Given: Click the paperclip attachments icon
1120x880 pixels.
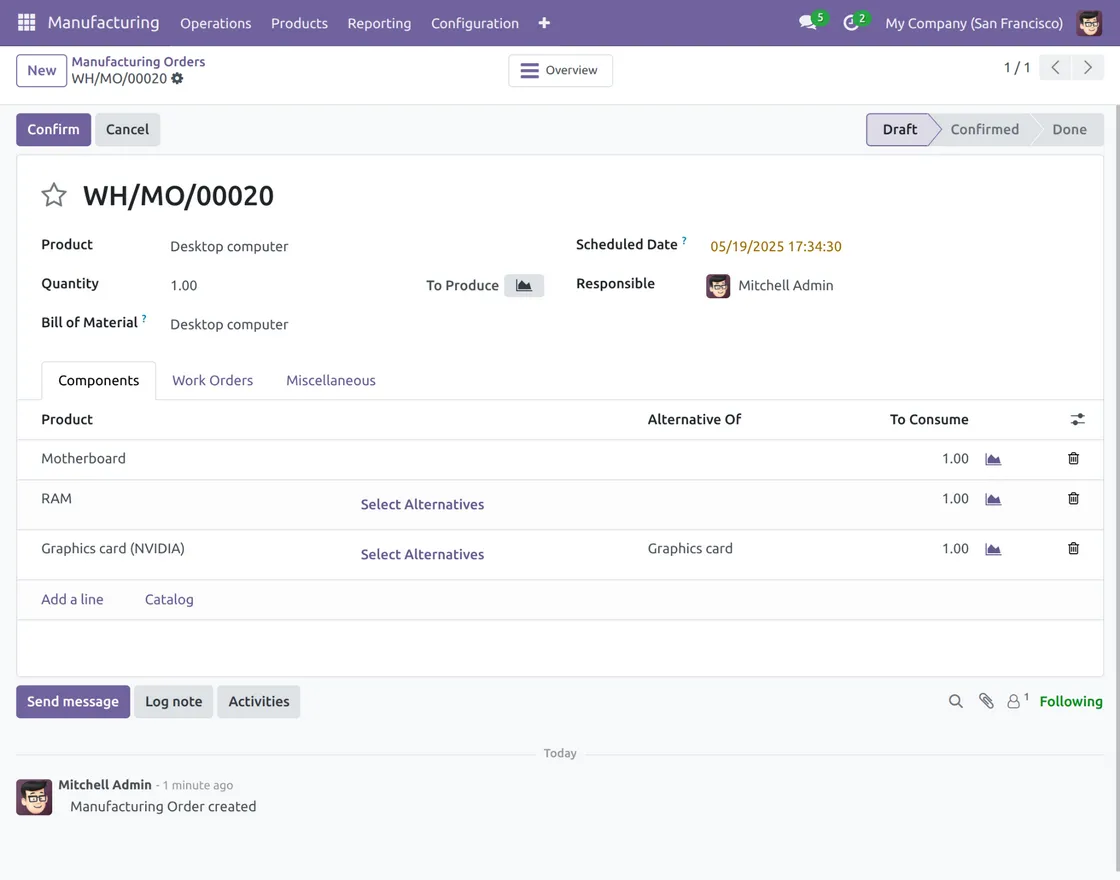Looking at the screenshot, I should (x=986, y=701).
